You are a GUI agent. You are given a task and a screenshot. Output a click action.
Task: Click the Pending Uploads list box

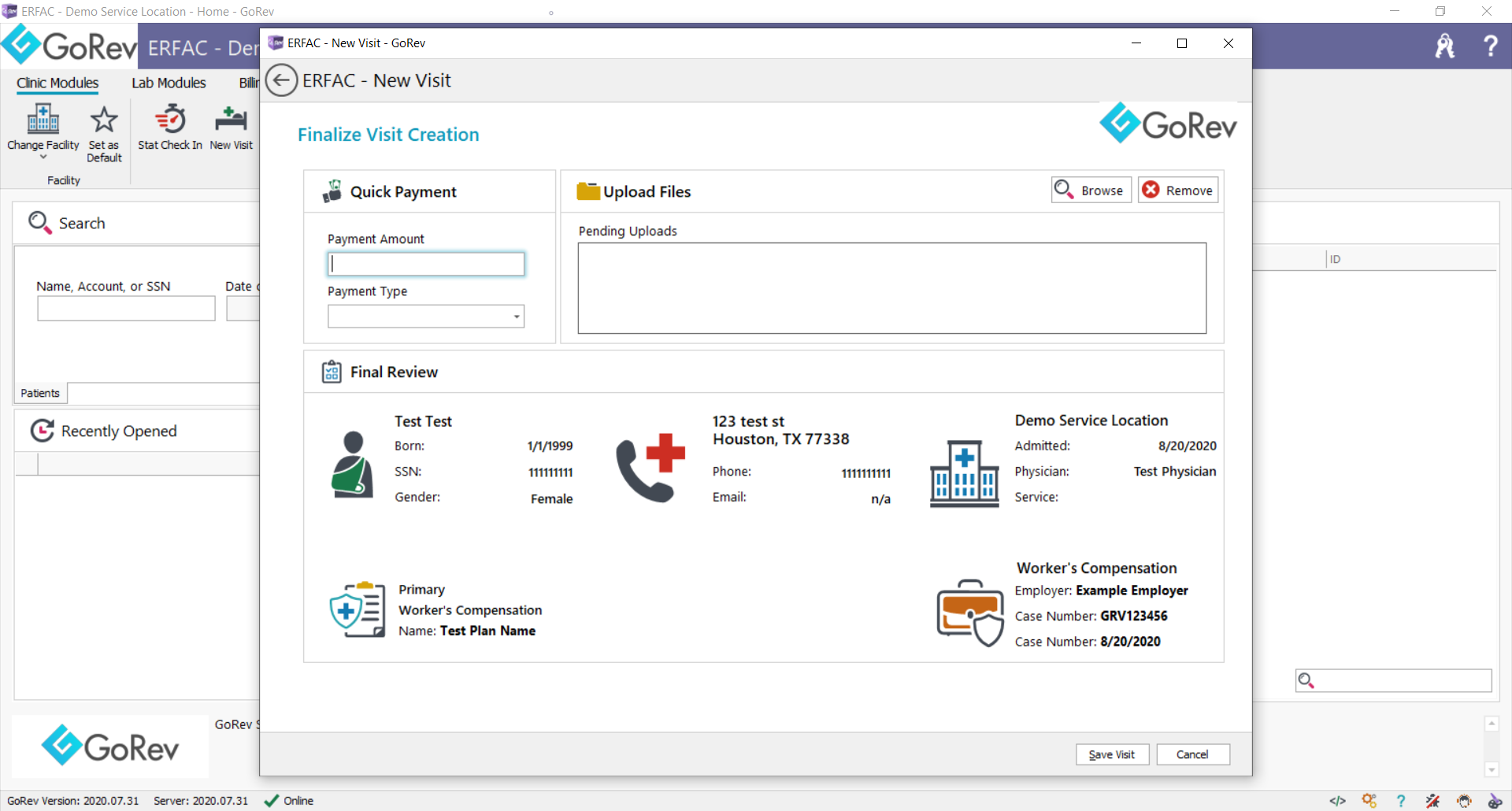click(891, 288)
